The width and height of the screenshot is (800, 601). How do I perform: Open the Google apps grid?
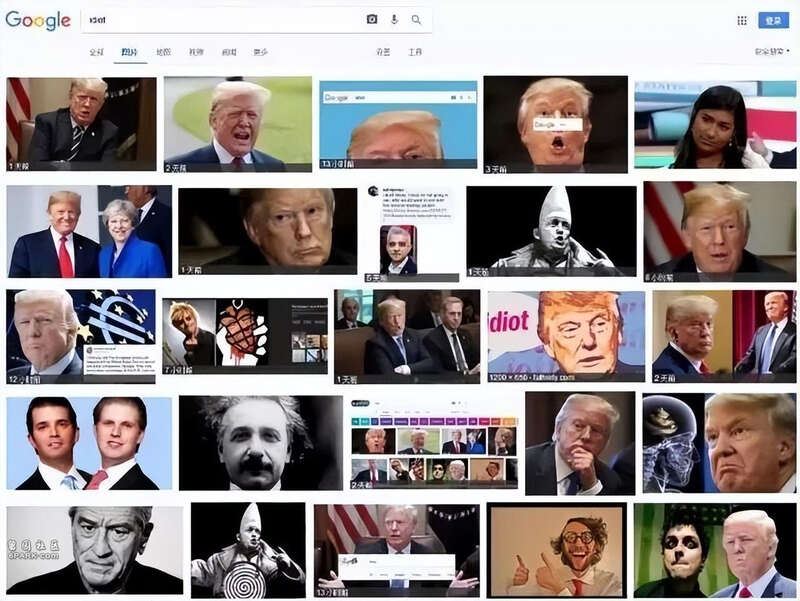742,20
